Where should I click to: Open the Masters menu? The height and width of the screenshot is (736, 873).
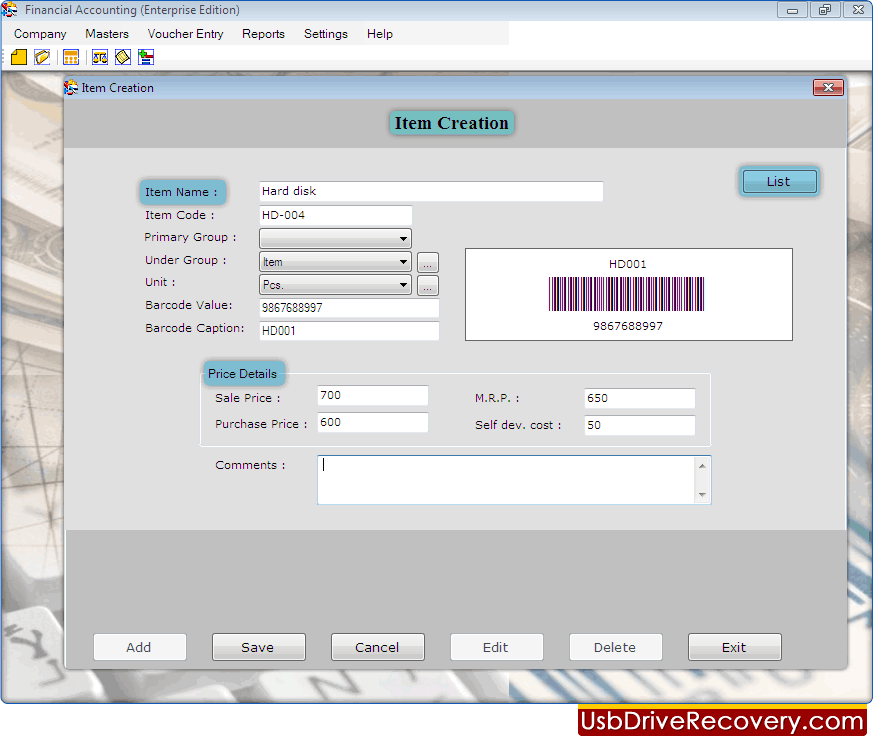pos(107,34)
